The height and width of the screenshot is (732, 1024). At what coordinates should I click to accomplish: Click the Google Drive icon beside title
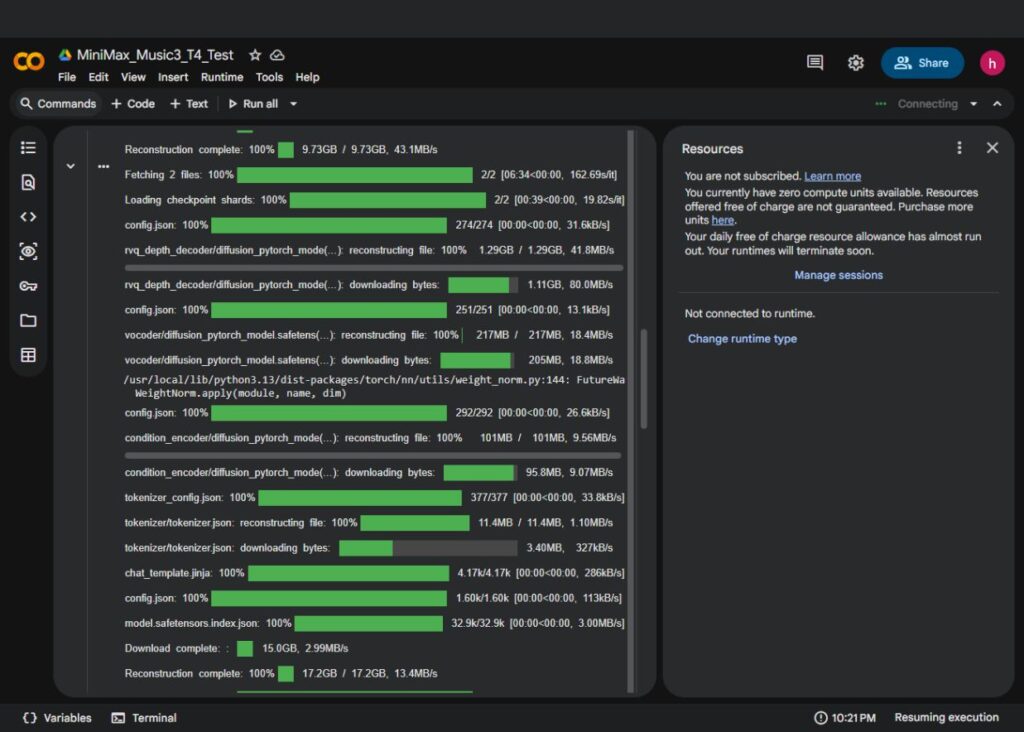(65, 56)
